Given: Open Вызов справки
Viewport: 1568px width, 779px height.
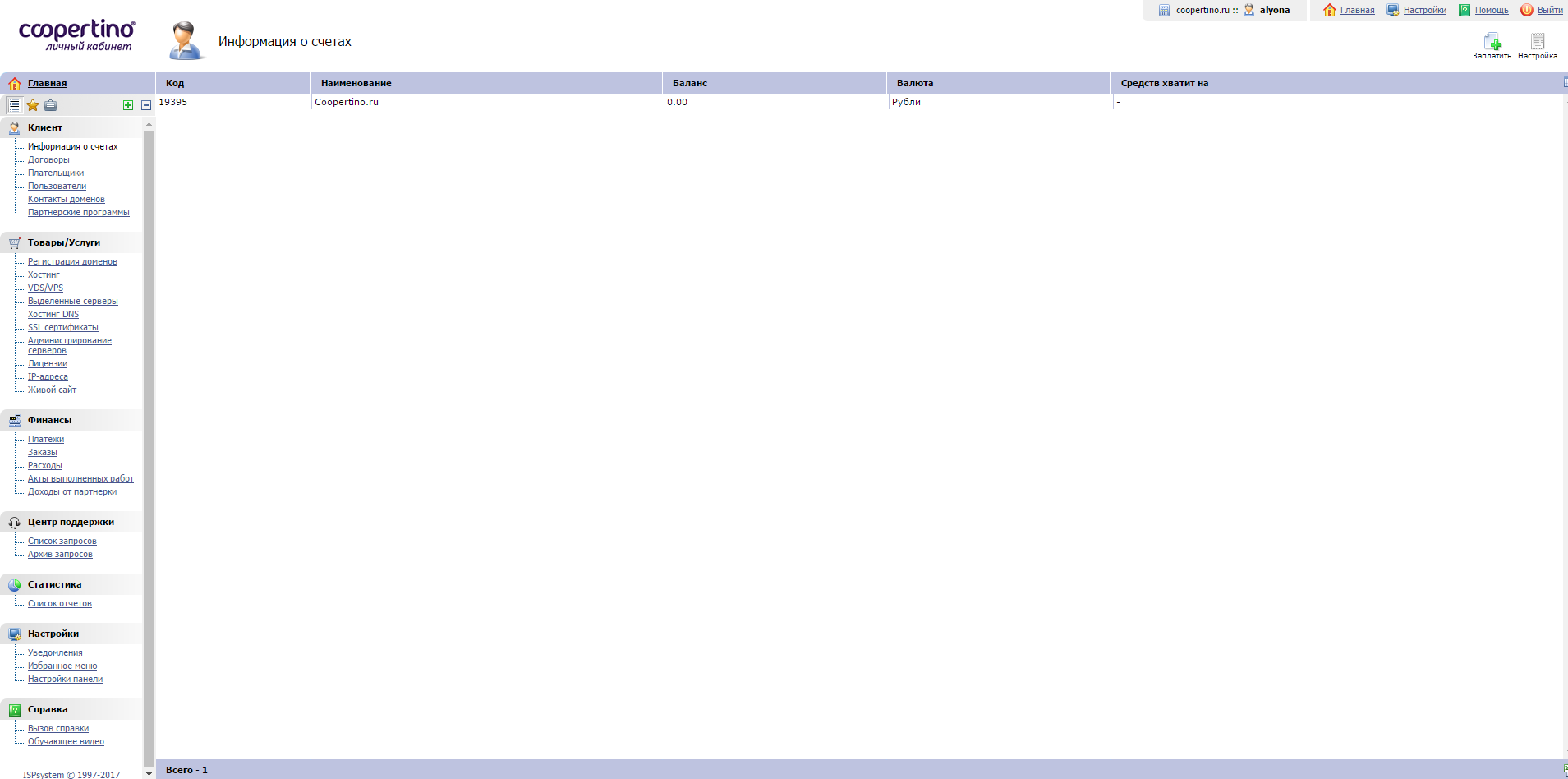Looking at the screenshot, I should [58, 728].
